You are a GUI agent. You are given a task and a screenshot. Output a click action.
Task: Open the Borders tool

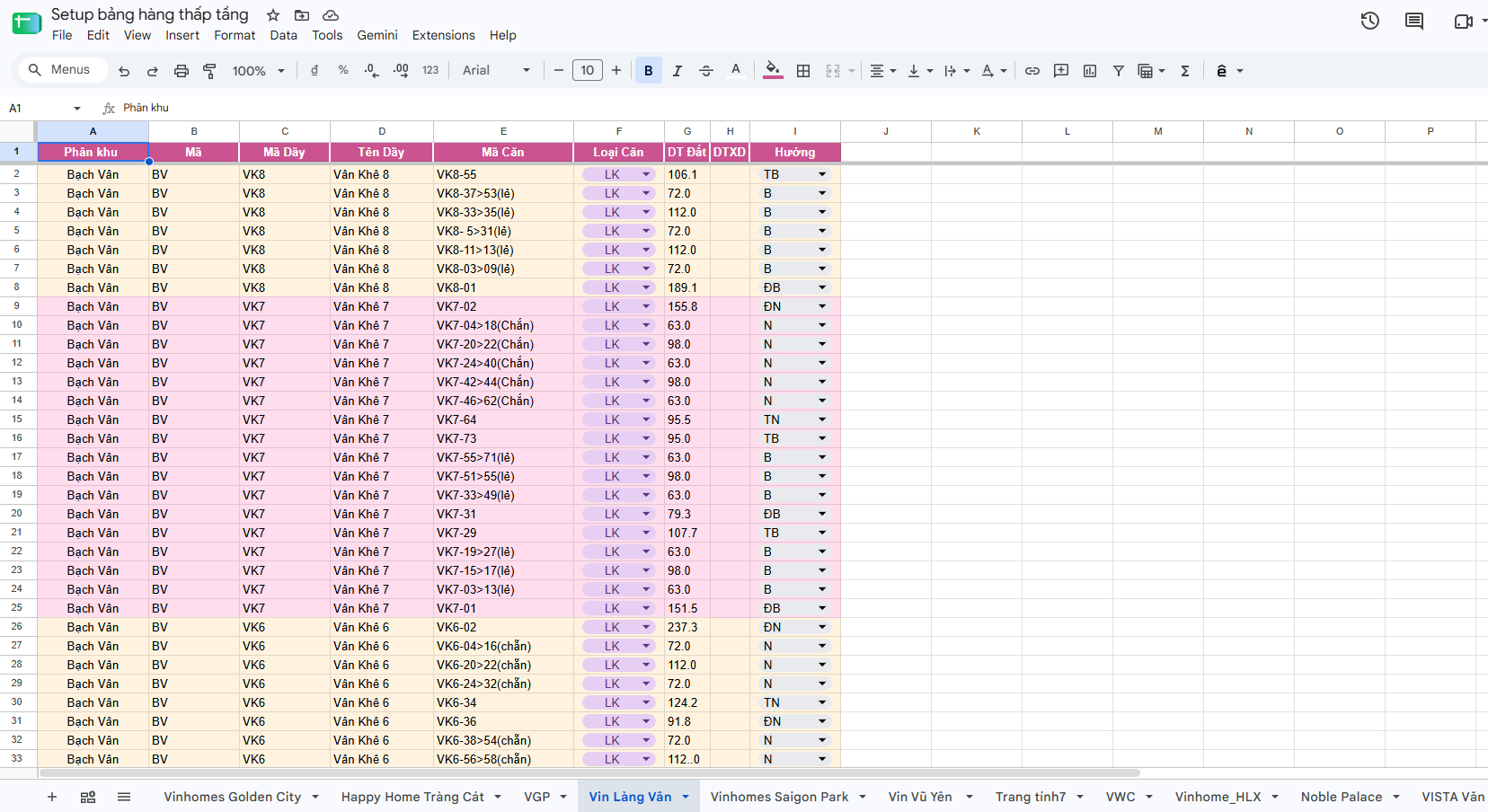[803, 71]
